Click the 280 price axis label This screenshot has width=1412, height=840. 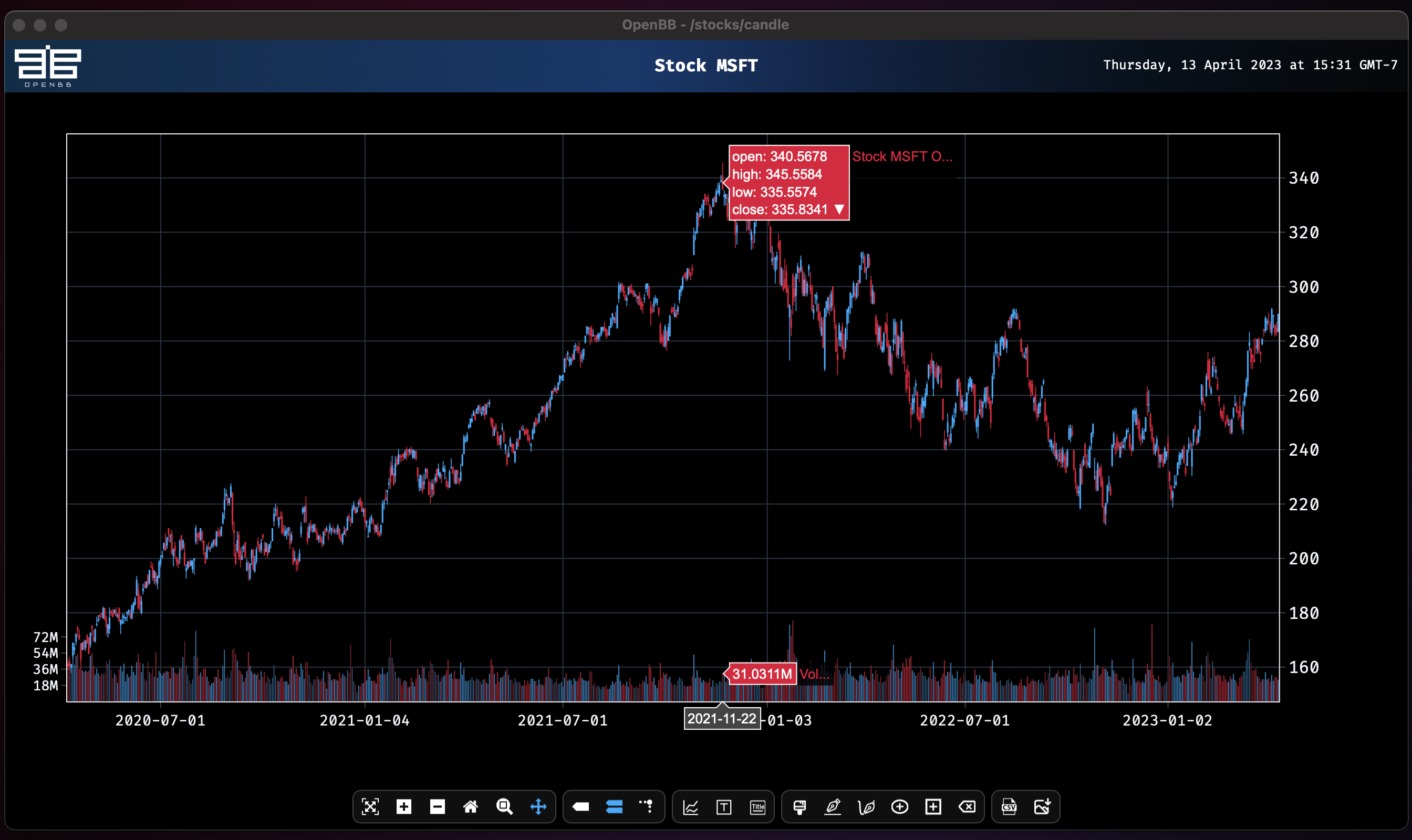1304,341
